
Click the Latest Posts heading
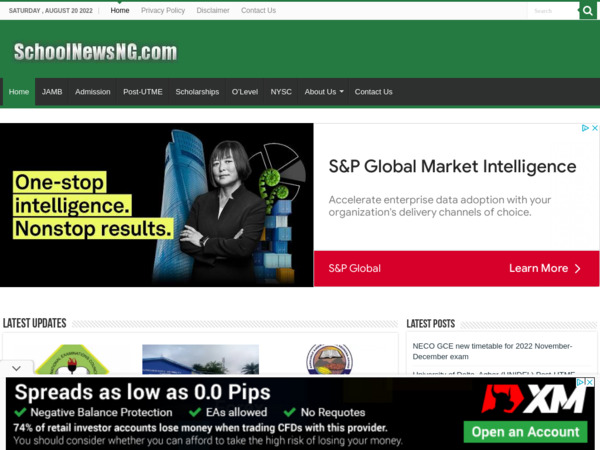(x=430, y=324)
